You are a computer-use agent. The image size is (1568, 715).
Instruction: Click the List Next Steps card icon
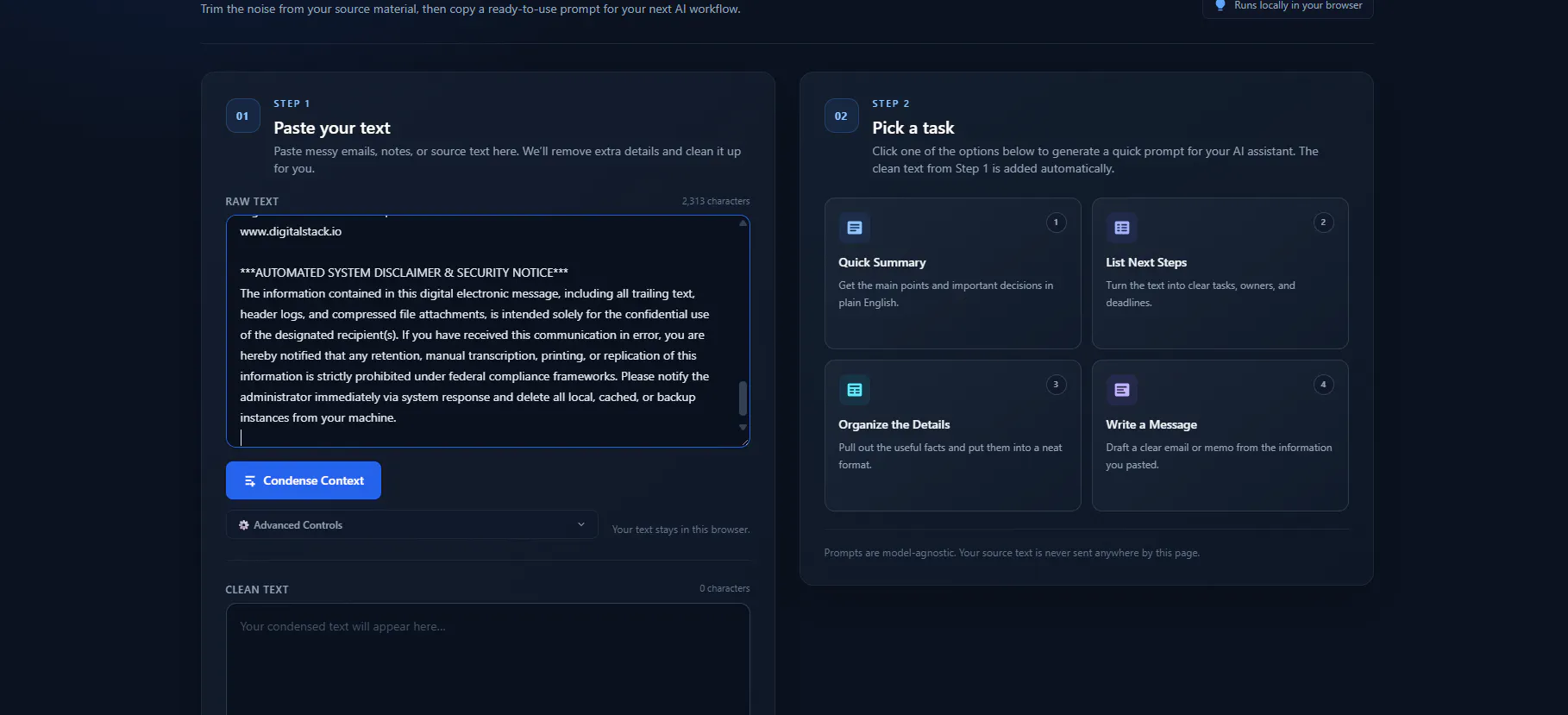(x=1121, y=228)
